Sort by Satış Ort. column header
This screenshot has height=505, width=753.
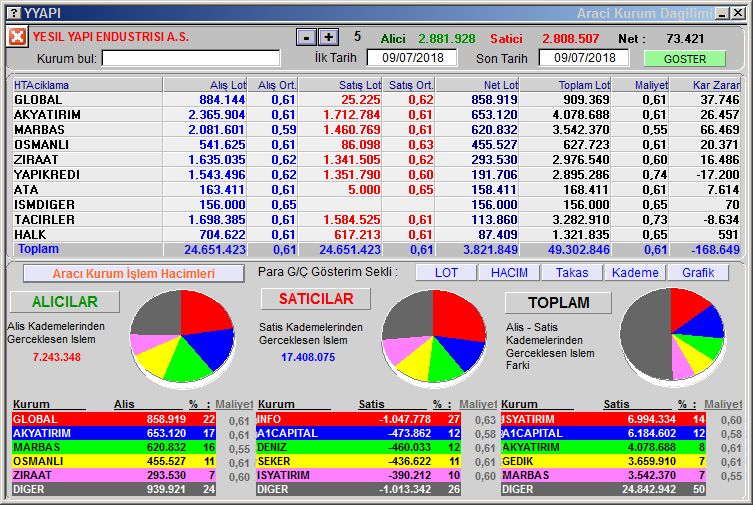[409, 85]
